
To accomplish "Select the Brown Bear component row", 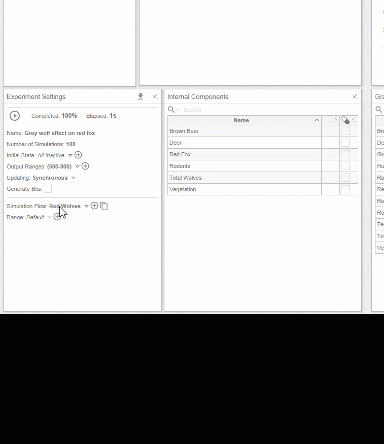I will tap(263, 131).
